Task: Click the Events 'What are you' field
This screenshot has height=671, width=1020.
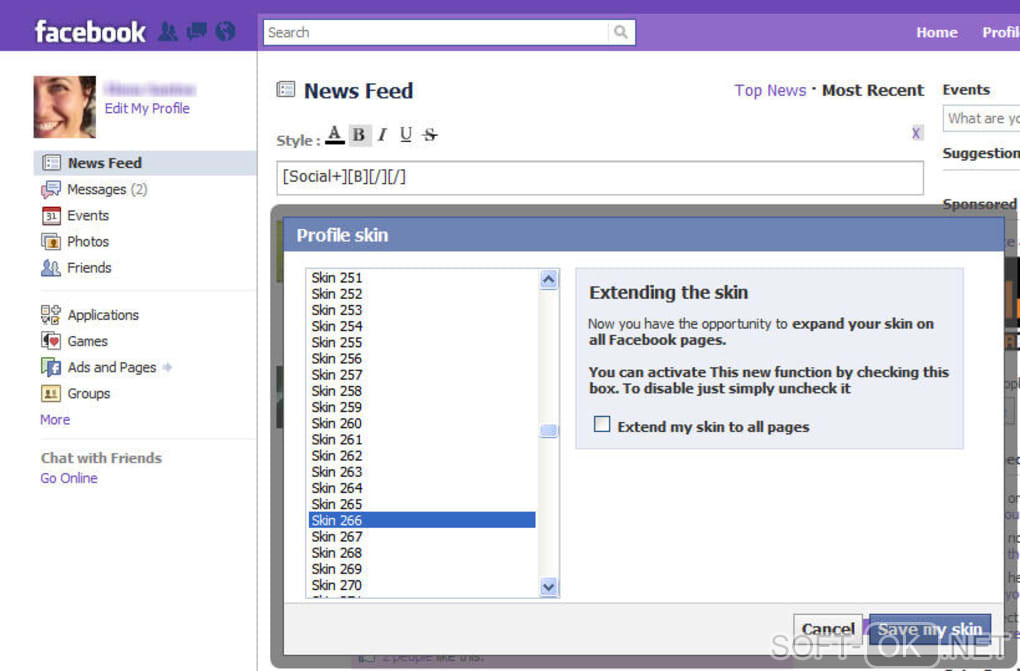Action: 981,118
